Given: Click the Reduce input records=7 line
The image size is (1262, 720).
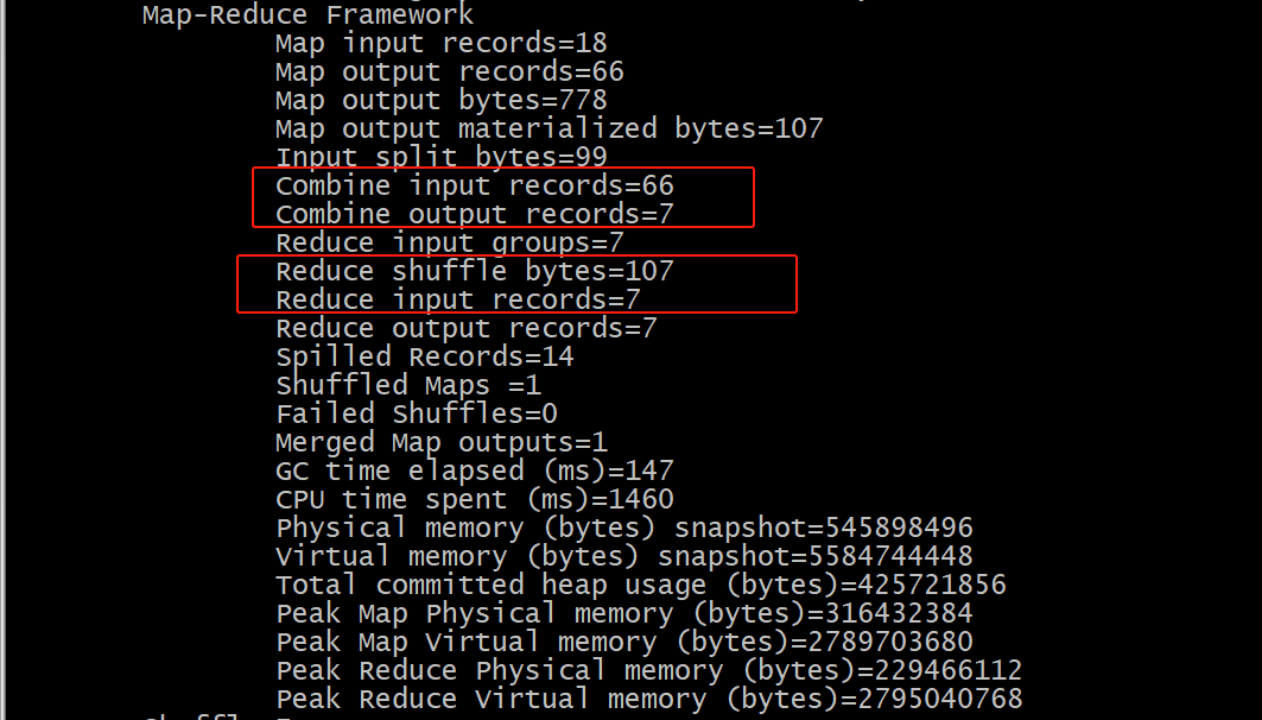Looking at the screenshot, I should coord(458,300).
